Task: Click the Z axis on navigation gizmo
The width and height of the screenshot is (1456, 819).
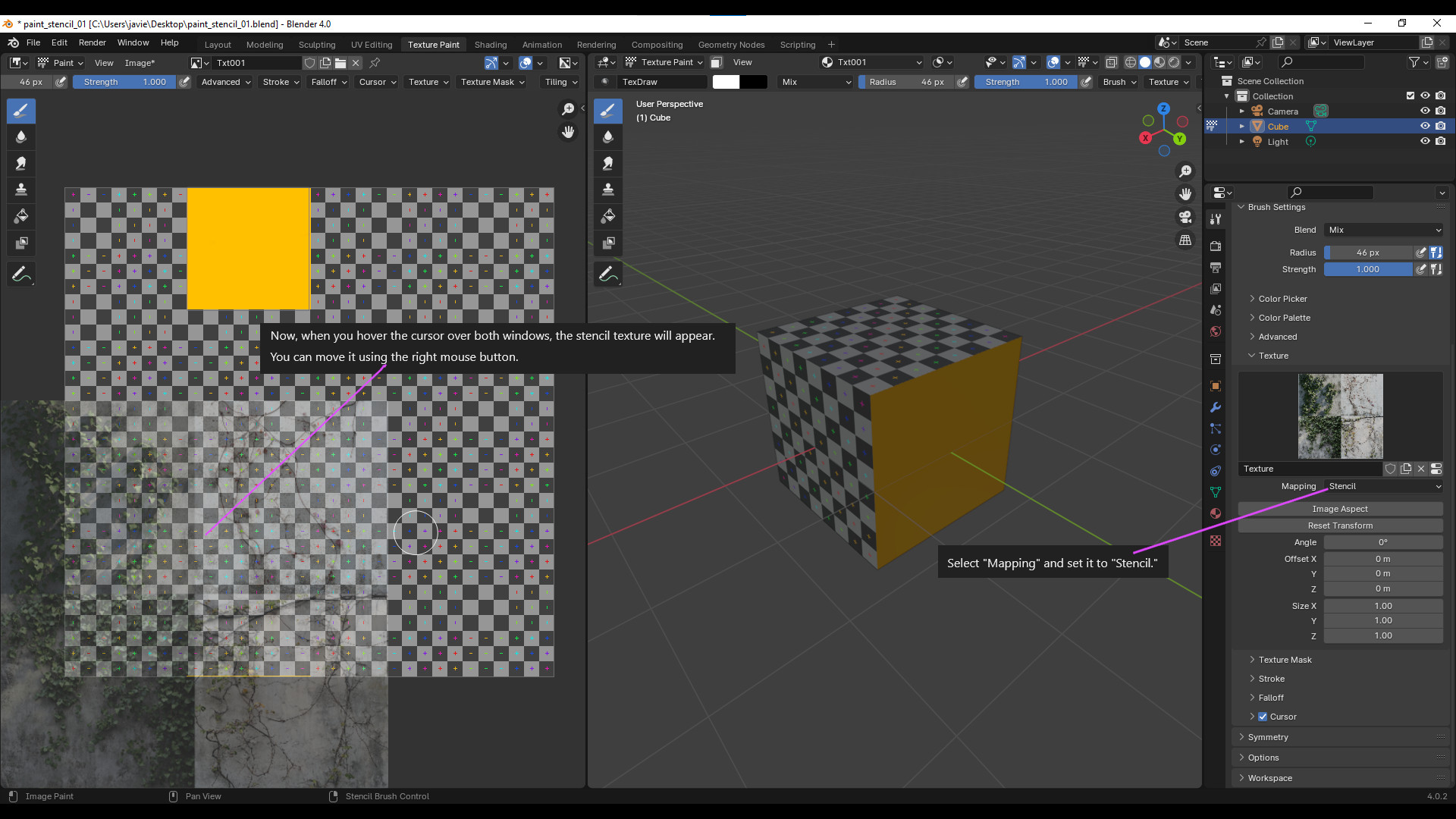Action: [x=1163, y=109]
